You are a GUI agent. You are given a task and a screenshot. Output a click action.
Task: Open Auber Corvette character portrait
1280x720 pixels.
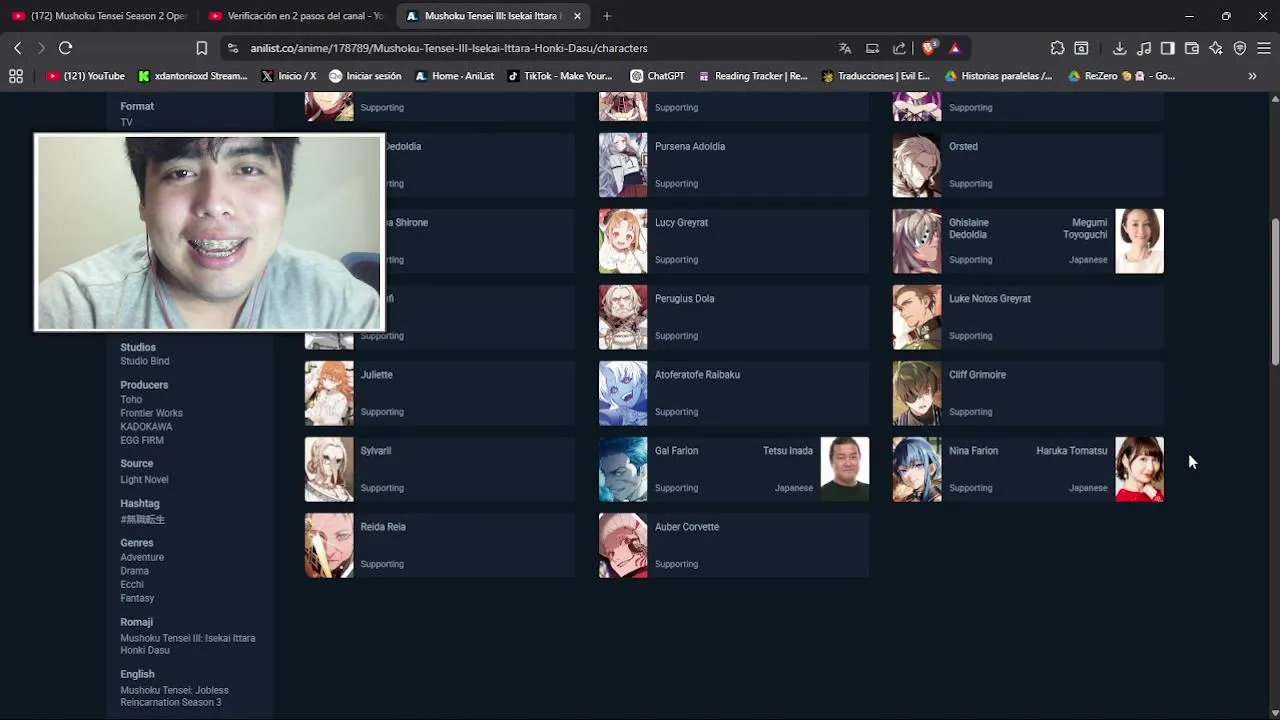tap(623, 545)
